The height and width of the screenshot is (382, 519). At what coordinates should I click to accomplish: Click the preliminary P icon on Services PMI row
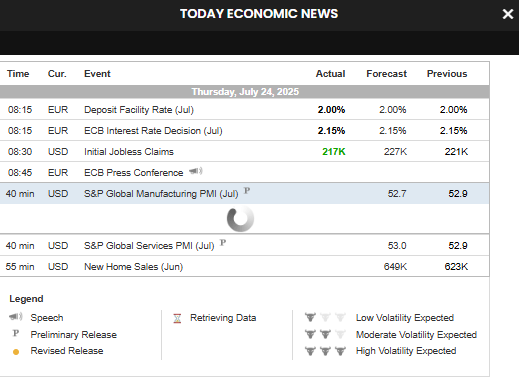[x=223, y=243]
